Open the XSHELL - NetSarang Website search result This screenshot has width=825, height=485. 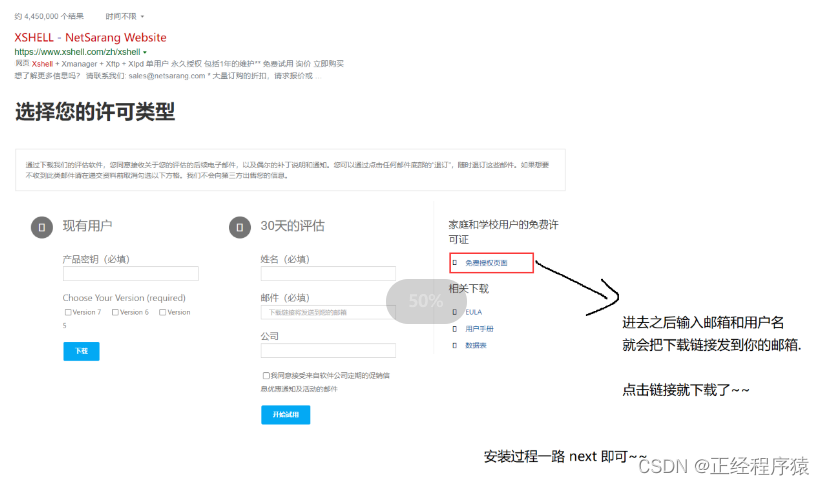90,37
